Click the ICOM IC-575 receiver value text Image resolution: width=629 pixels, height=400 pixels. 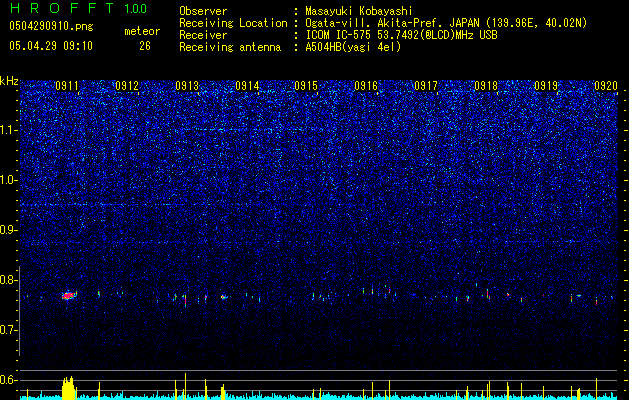(401, 35)
